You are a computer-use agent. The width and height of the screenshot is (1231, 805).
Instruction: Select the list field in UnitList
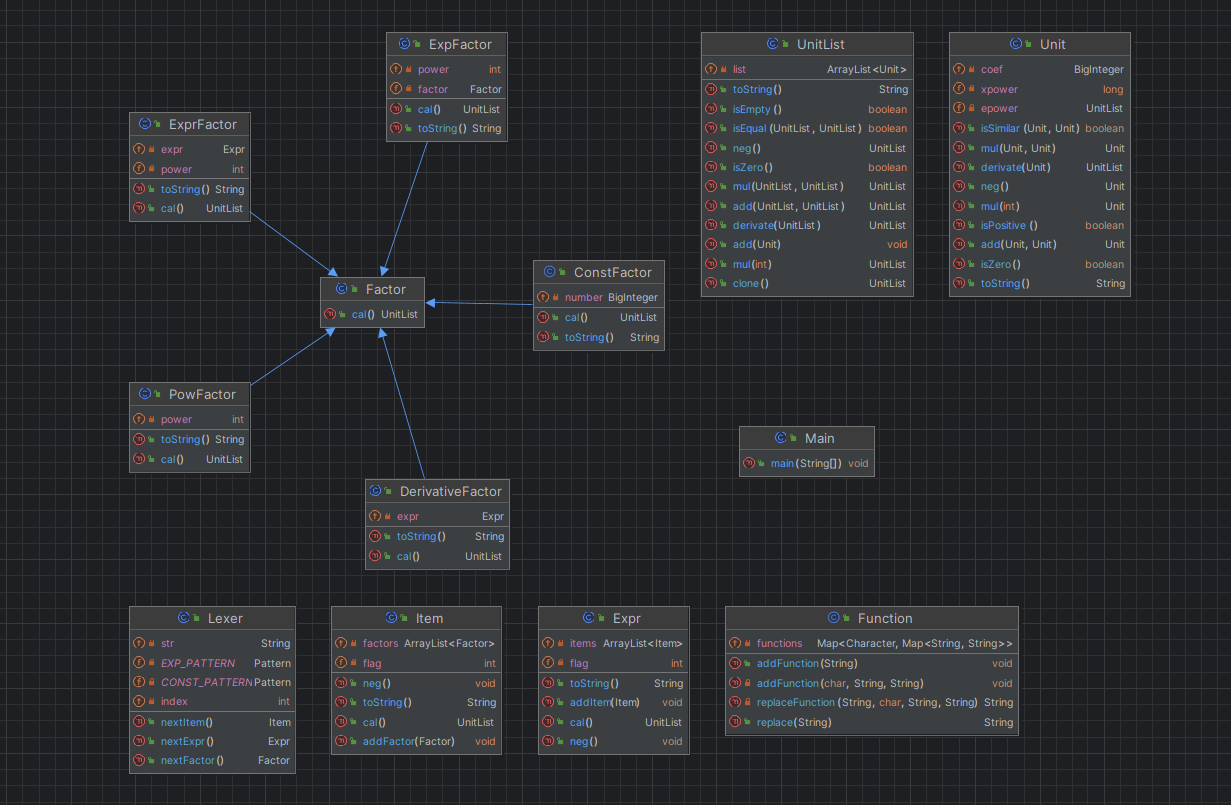click(x=807, y=69)
